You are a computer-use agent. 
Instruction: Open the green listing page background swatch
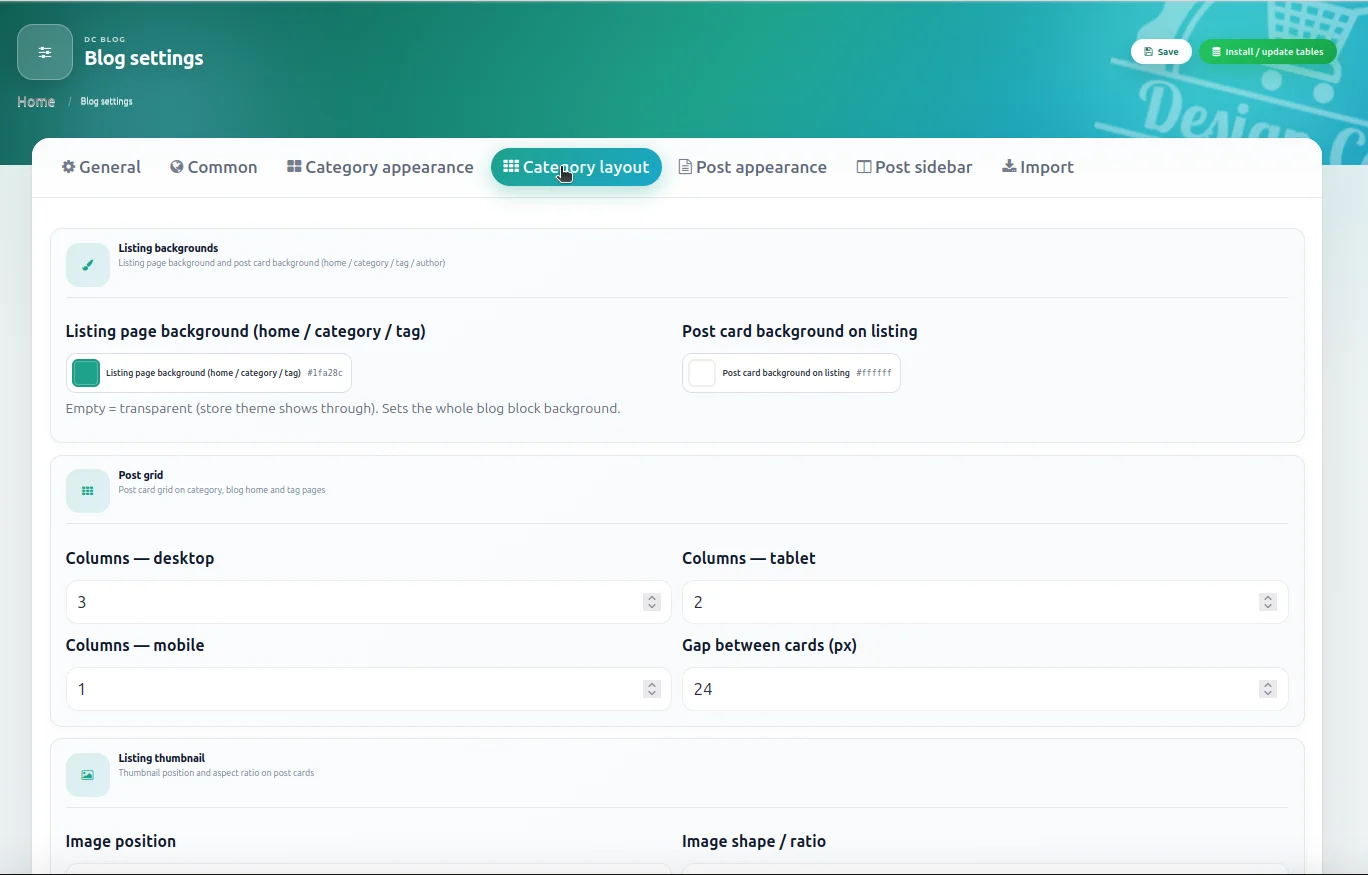point(86,373)
